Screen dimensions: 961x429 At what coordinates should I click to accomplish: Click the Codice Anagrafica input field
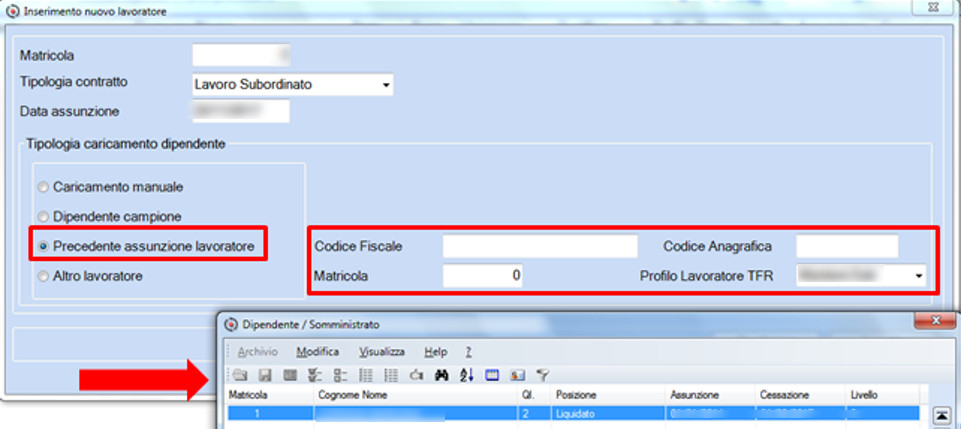[847, 246]
